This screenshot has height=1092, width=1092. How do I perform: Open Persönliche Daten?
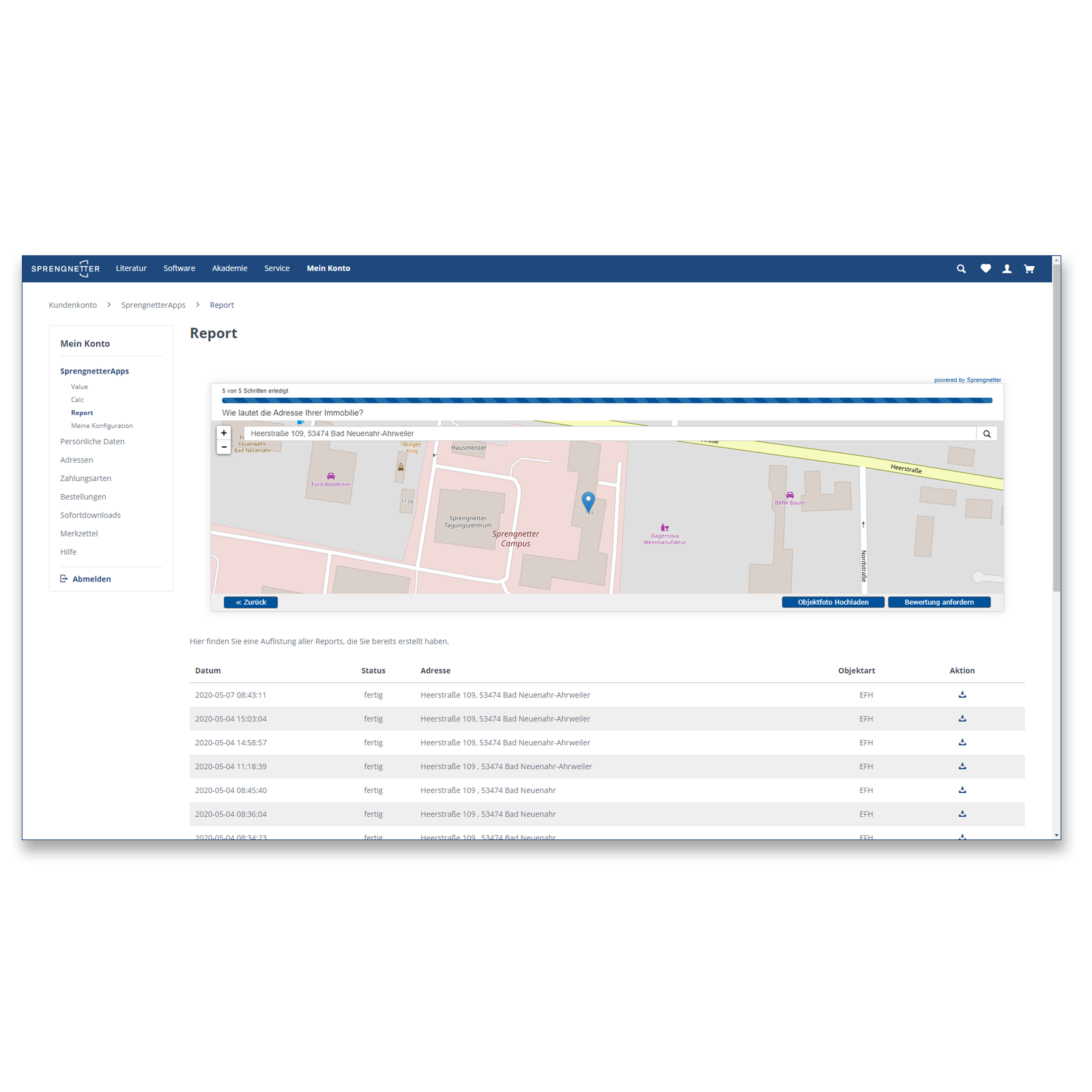[x=92, y=442]
